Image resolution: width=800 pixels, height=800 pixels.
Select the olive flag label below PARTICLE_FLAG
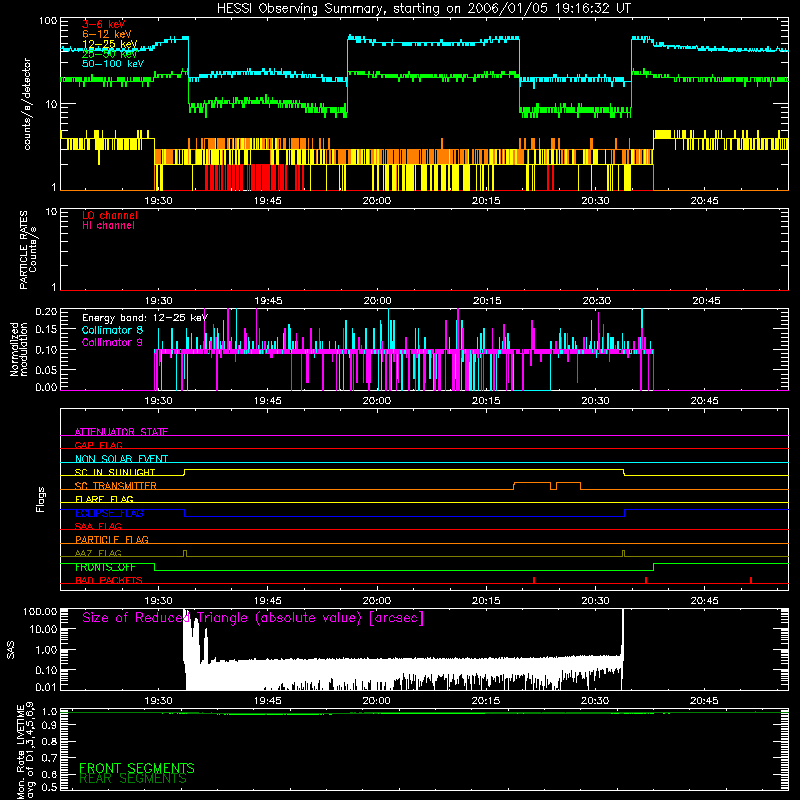[98, 553]
